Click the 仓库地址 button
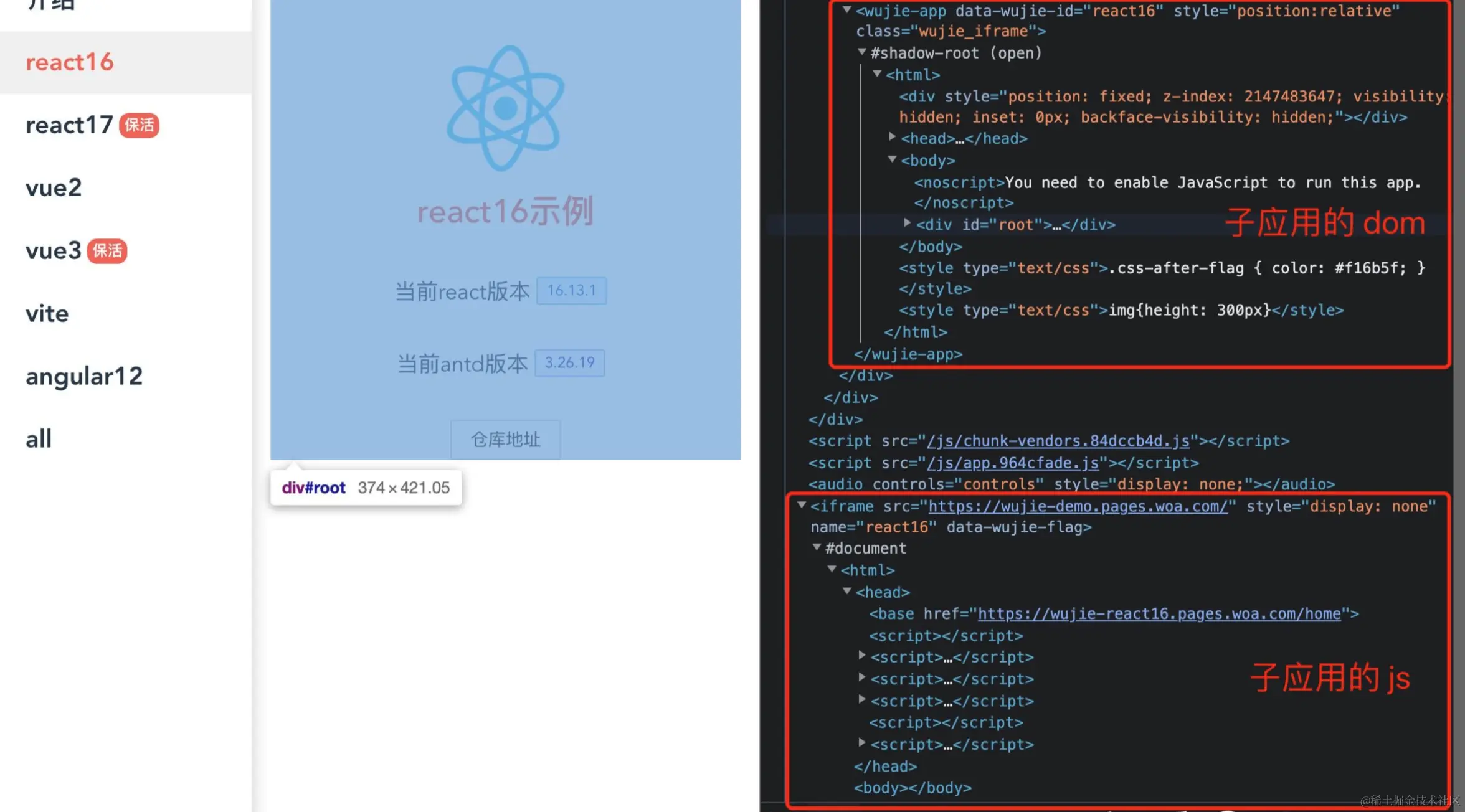The height and width of the screenshot is (812, 1465). point(505,440)
